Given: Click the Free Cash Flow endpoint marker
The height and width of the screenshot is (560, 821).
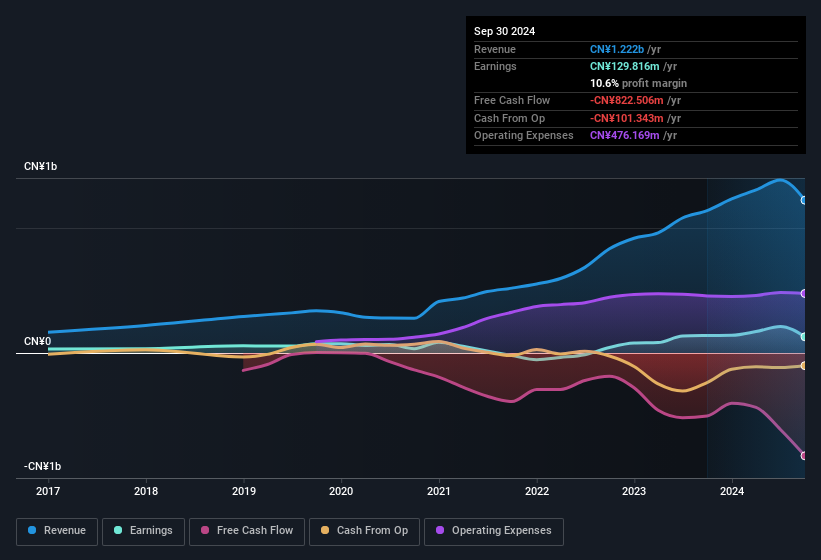Looking at the screenshot, I should coord(804,456).
